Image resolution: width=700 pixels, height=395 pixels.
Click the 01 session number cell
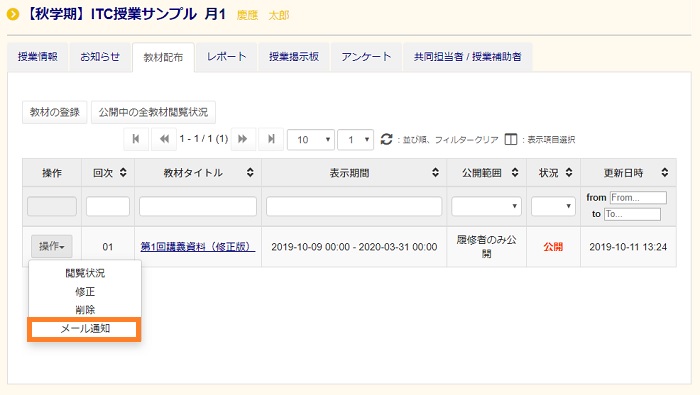point(108,247)
